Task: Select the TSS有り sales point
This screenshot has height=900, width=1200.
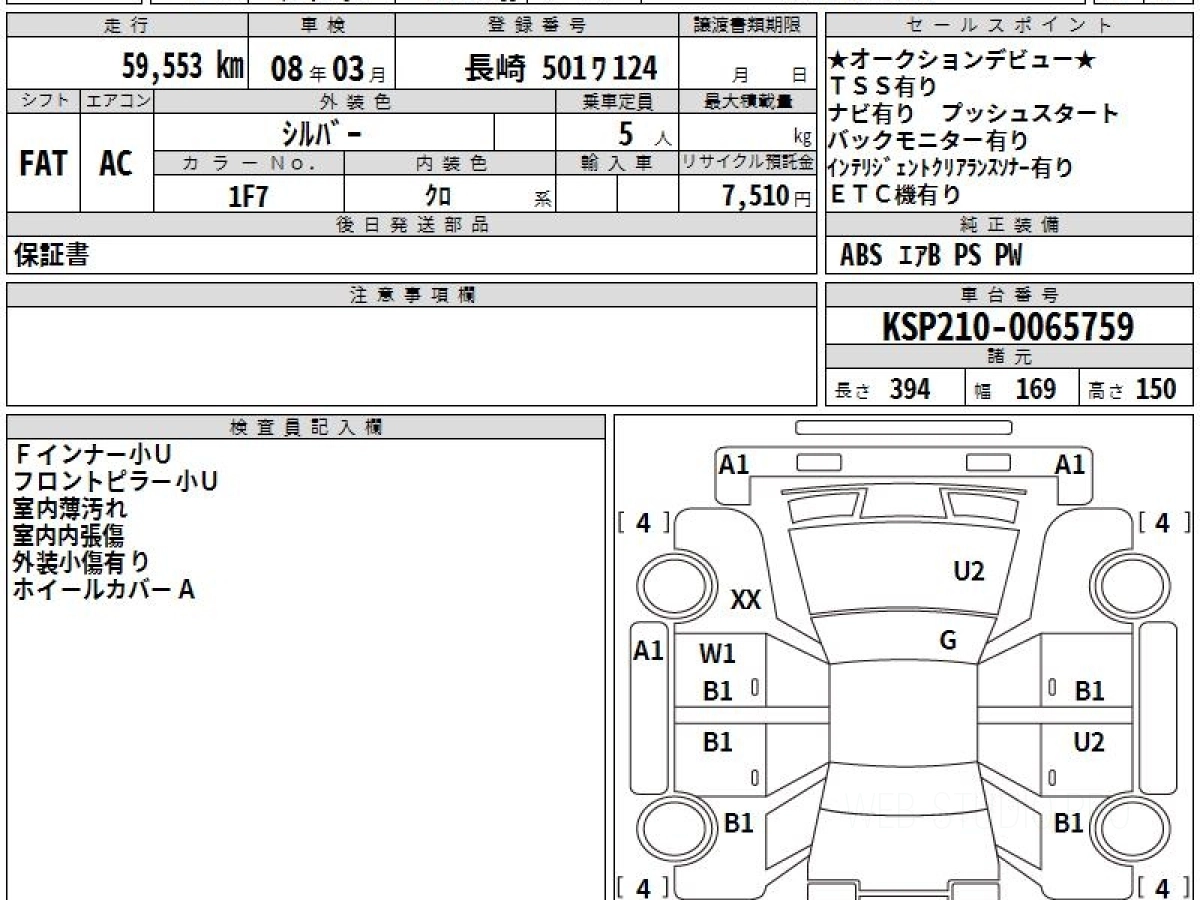Action: coord(884,87)
